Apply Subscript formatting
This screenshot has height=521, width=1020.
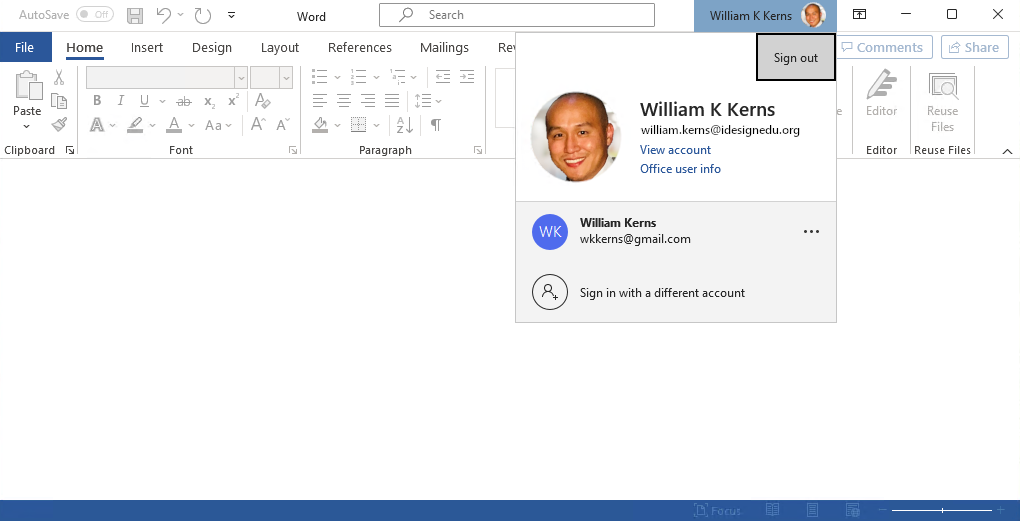click(x=209, y=101)
